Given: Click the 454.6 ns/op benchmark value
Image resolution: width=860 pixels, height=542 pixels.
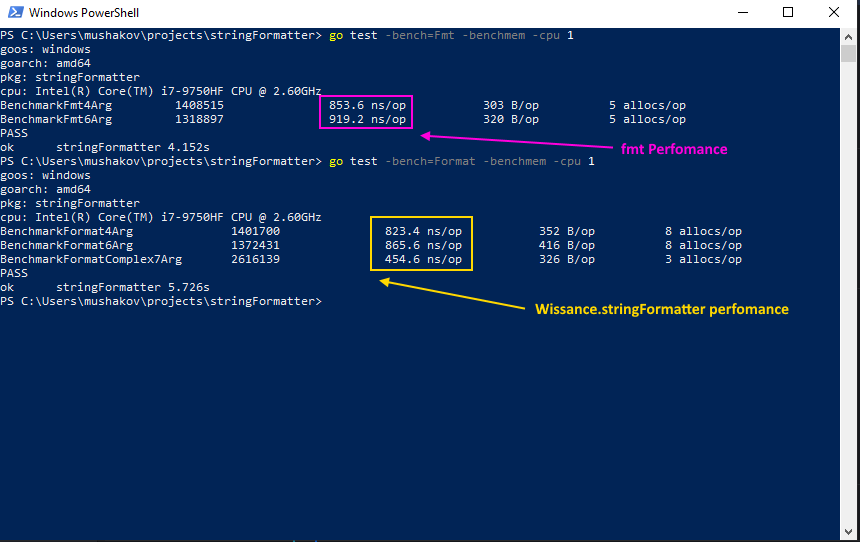Looking at the screenshot, I should point(423,259).
